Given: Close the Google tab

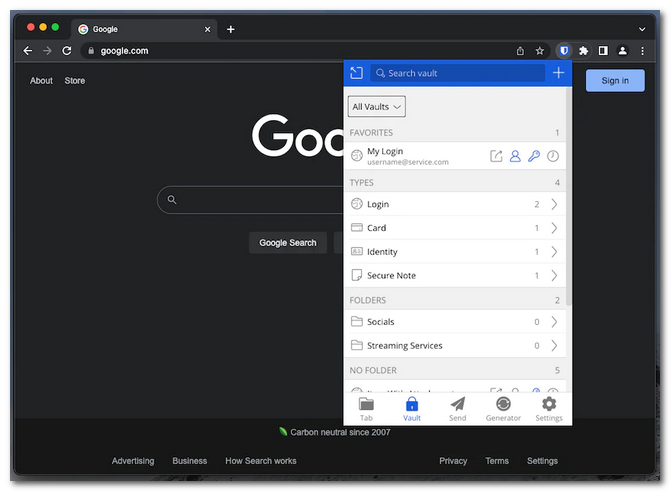Looking at the screenshot, I should [207, 29].
